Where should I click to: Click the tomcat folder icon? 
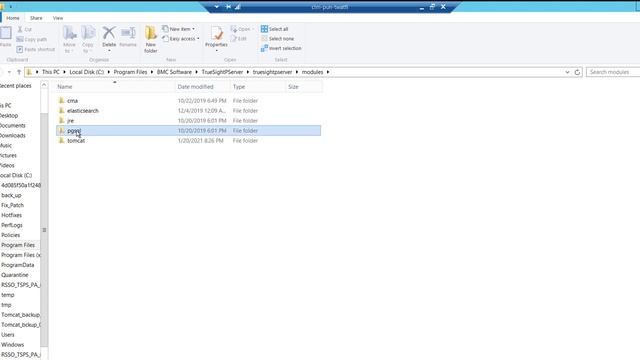62,140
